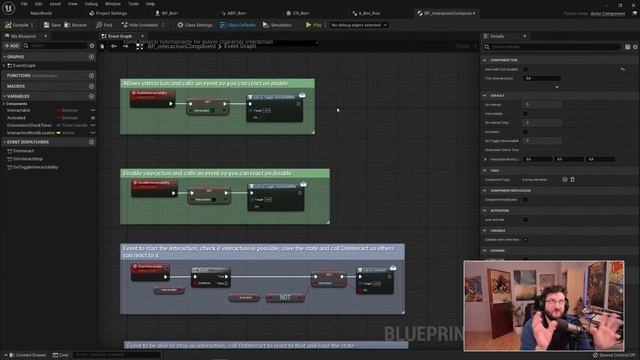Open the Find tool in toolbar
Screen dimensions: 640x360
(104, 25)
